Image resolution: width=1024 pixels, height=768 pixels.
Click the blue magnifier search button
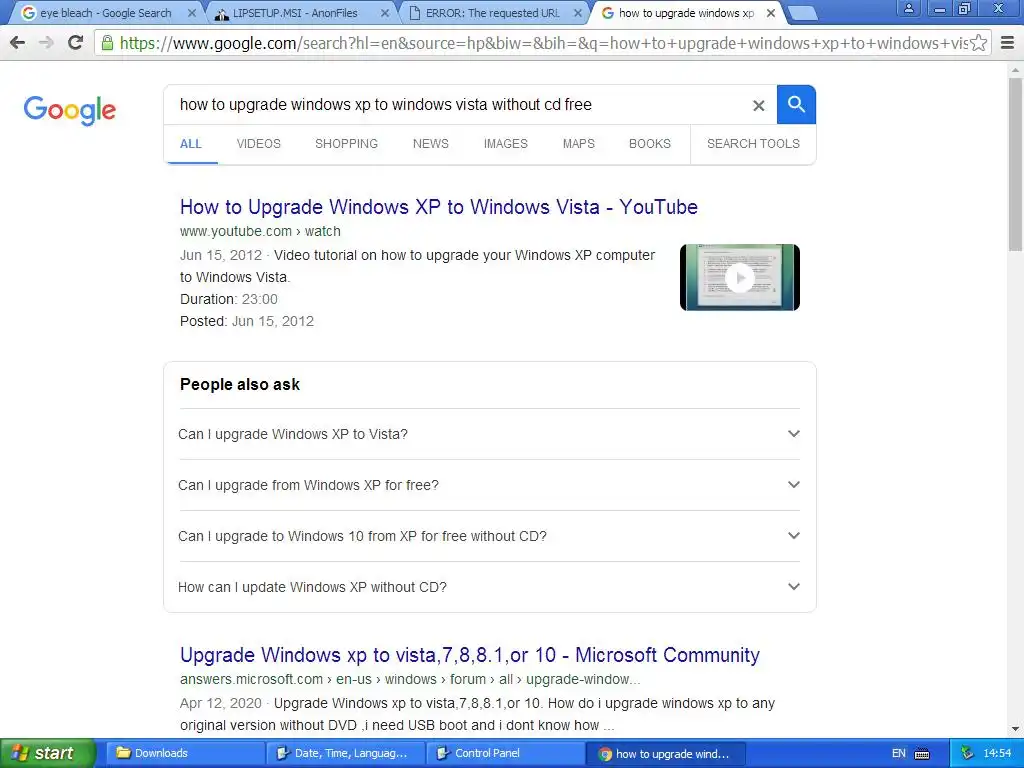tap(796, 104)
